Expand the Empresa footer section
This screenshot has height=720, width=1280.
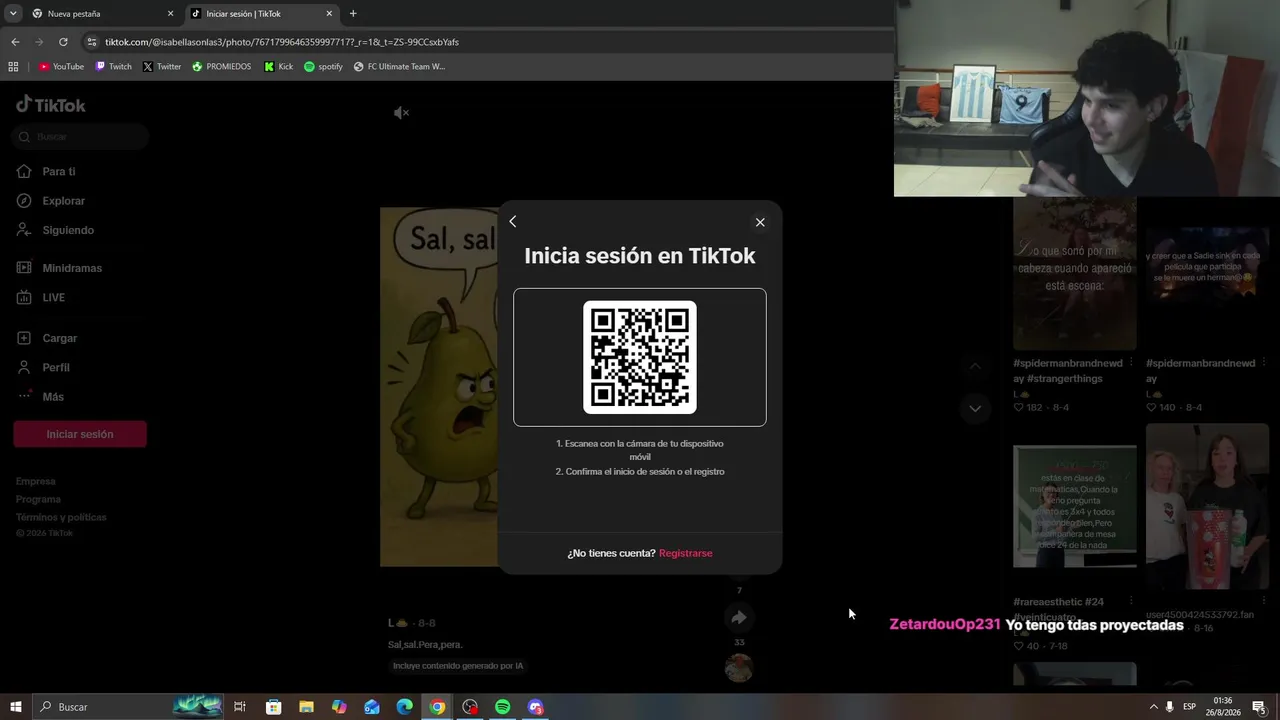click(36, 481)
